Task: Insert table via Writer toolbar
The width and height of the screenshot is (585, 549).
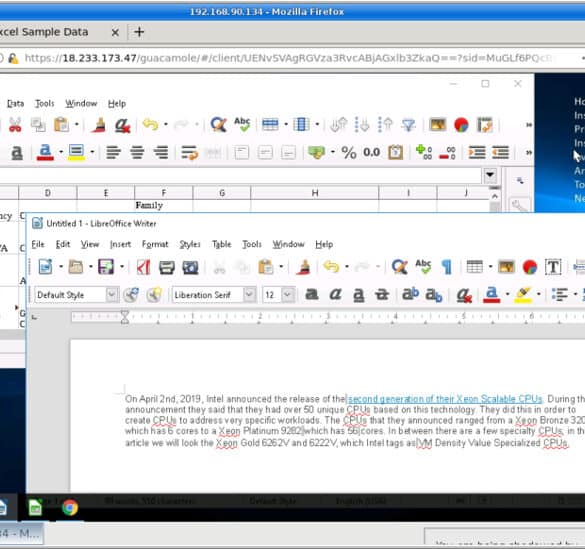Action: [x=475, y=267]
